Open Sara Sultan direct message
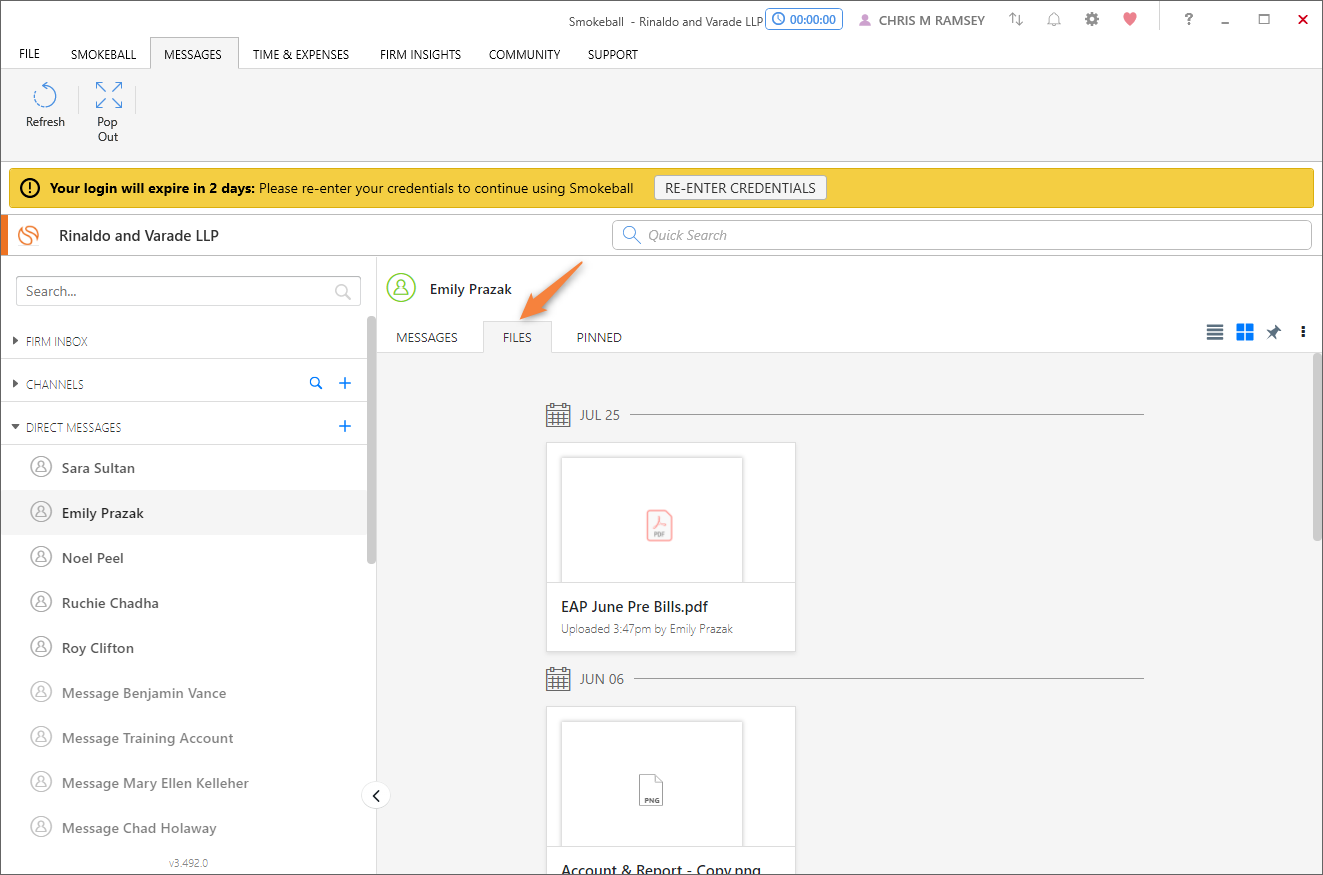The image size is (1323, 875). [184, 468]
